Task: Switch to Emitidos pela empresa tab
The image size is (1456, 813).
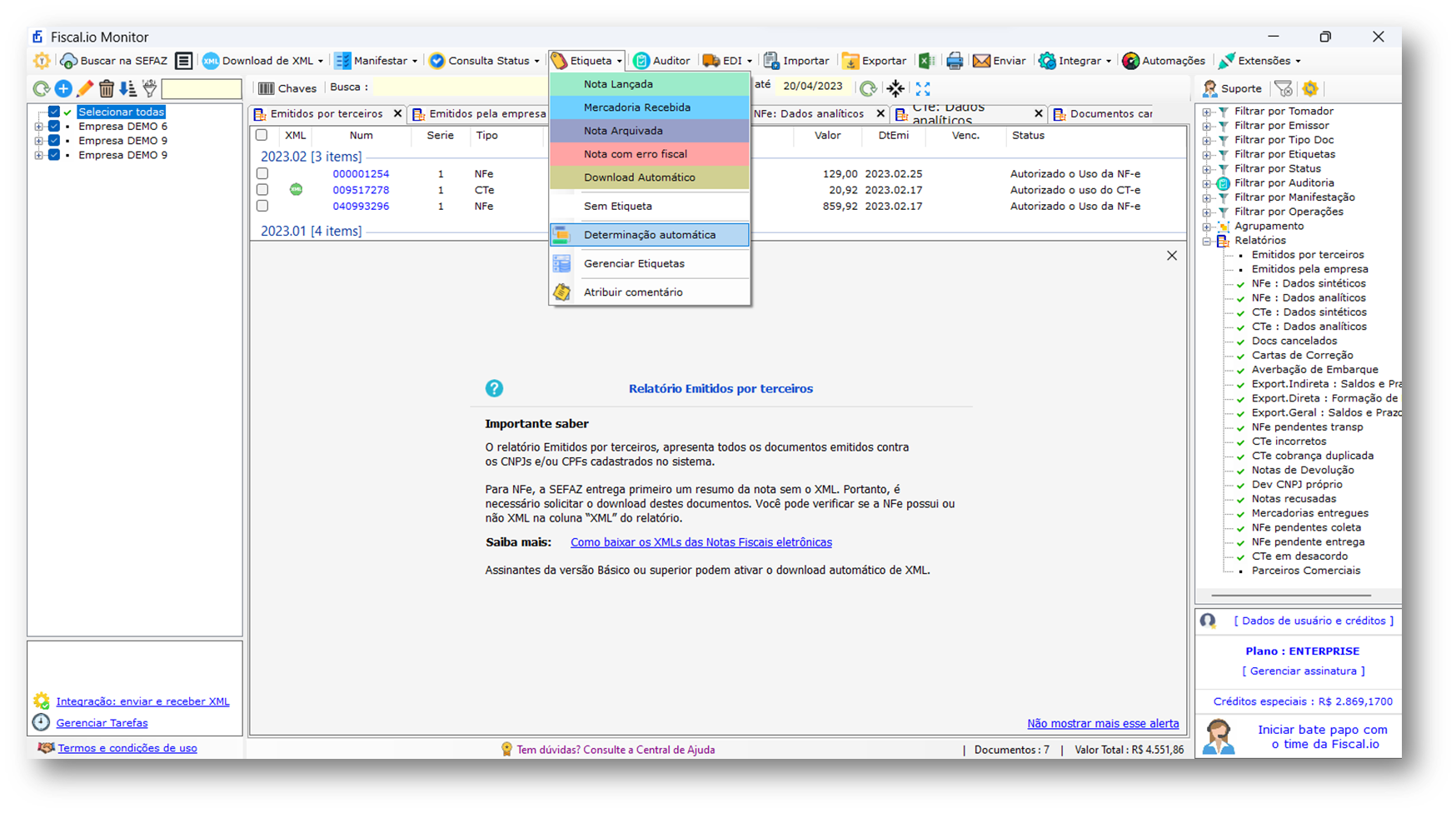Action: coord(480,113)
